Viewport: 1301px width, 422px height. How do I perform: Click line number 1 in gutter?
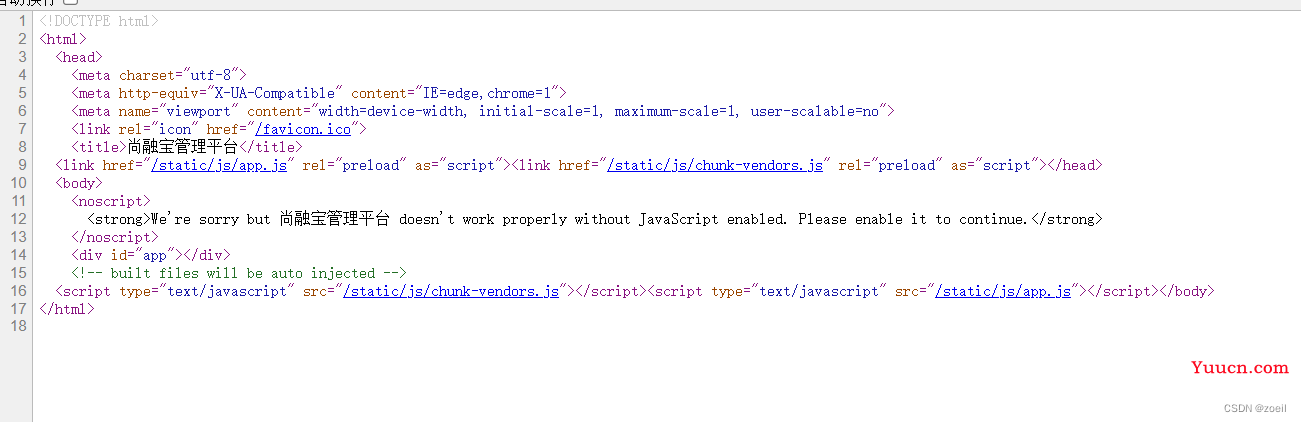click(x=23, y=21)
